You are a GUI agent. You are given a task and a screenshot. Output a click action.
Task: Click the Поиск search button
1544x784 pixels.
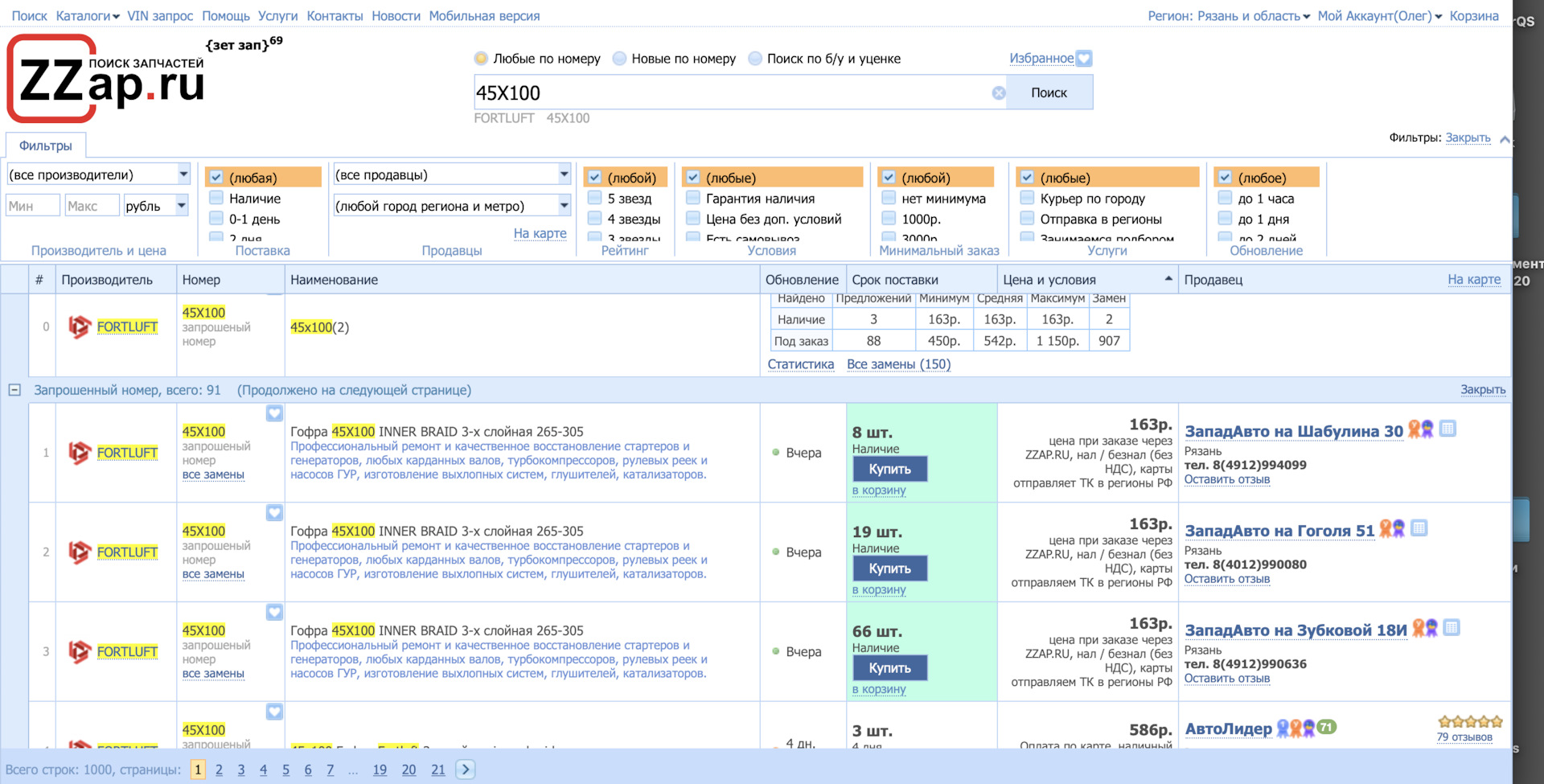pyautogui.click(x=1049, y=92)
